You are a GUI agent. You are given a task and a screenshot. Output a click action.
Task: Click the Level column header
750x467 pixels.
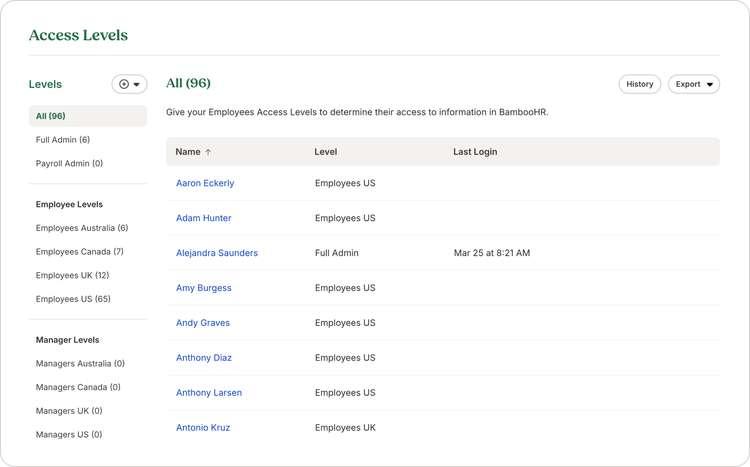(326, 152)
